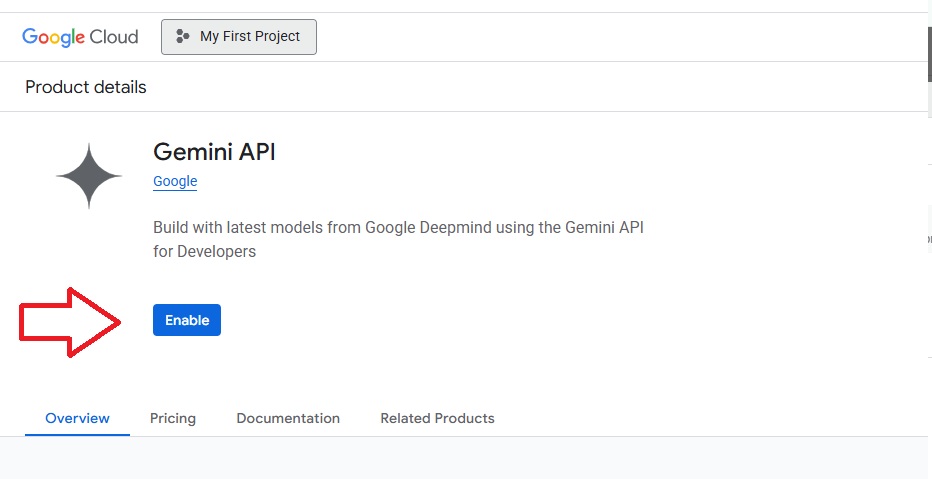932x479 pixels.
Task: Click the Product details page heading
Action: click(86, 87)
